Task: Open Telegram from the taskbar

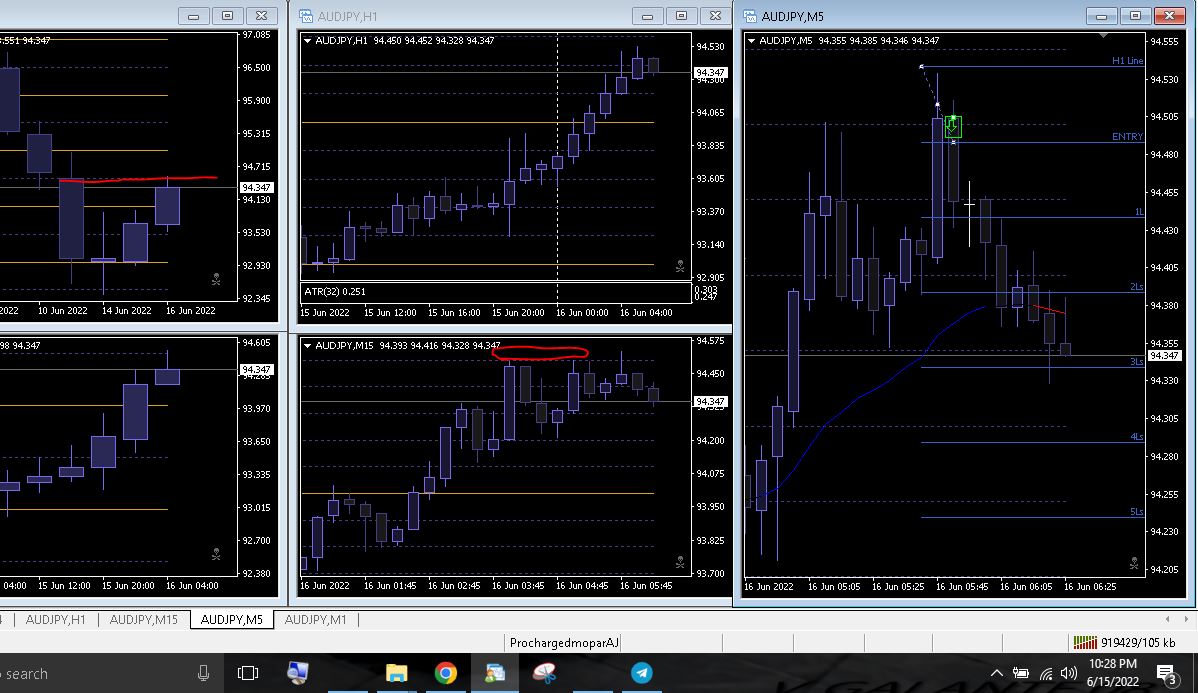Action: (642, 673)
